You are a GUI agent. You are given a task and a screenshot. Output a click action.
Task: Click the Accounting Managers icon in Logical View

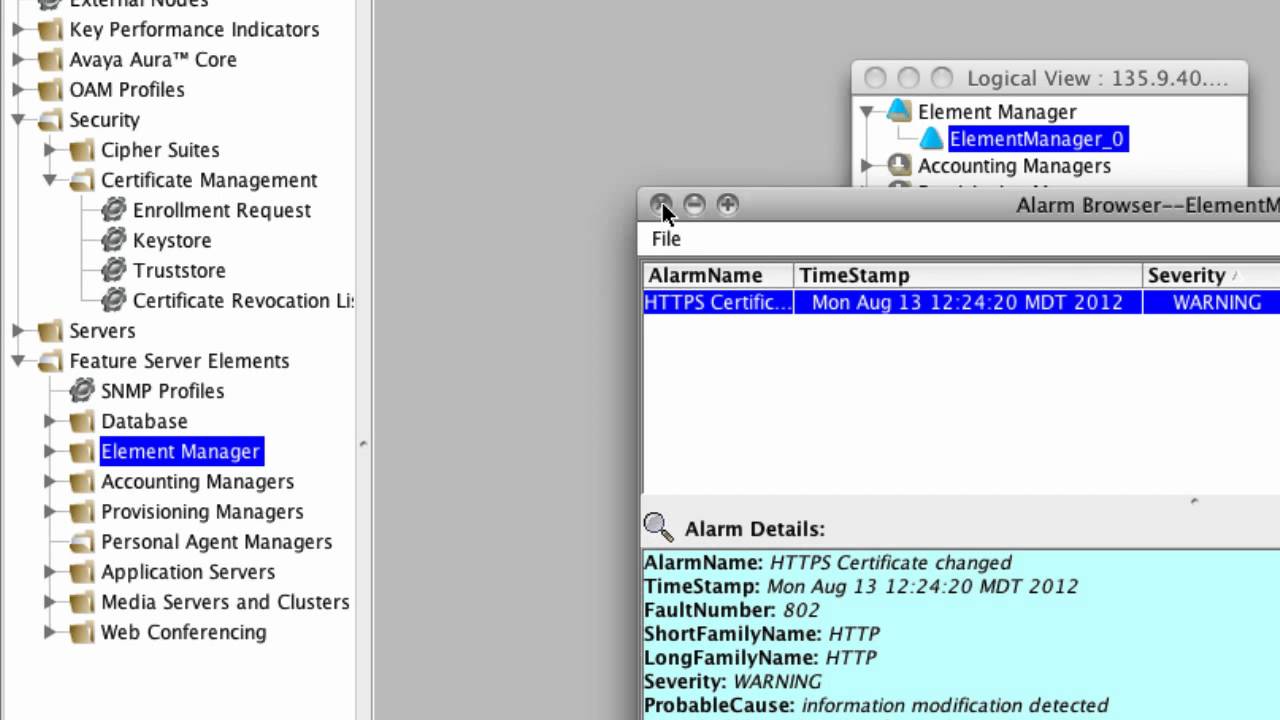coord(899,165)
